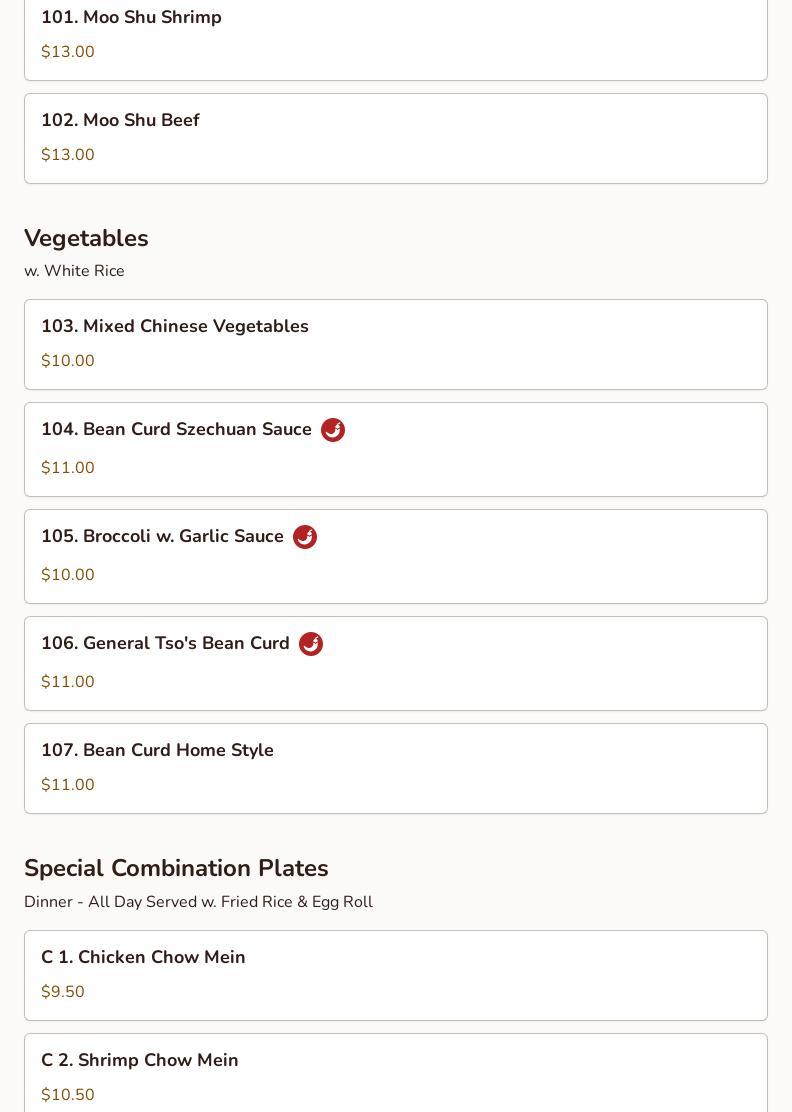Open C 2. Shrimp Chow Mein
792x1112 pixels.
(x=396, y=1073)
